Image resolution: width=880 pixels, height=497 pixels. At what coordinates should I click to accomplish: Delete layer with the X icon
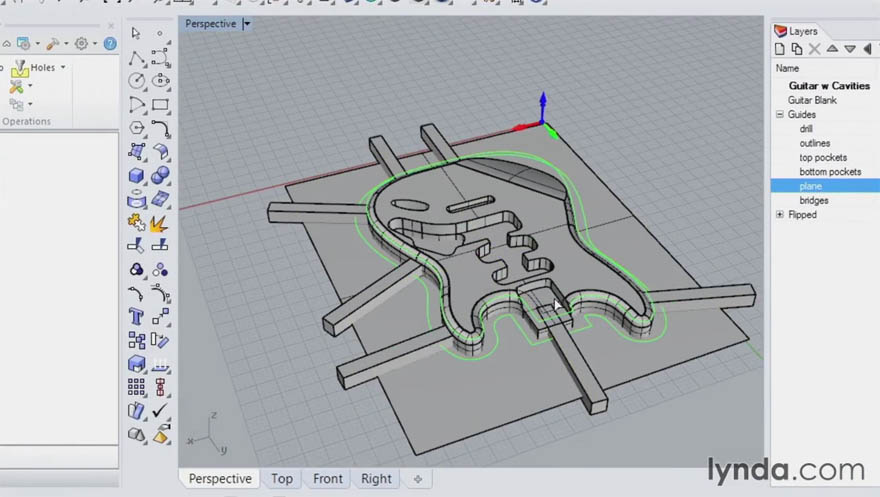(814, 49)
